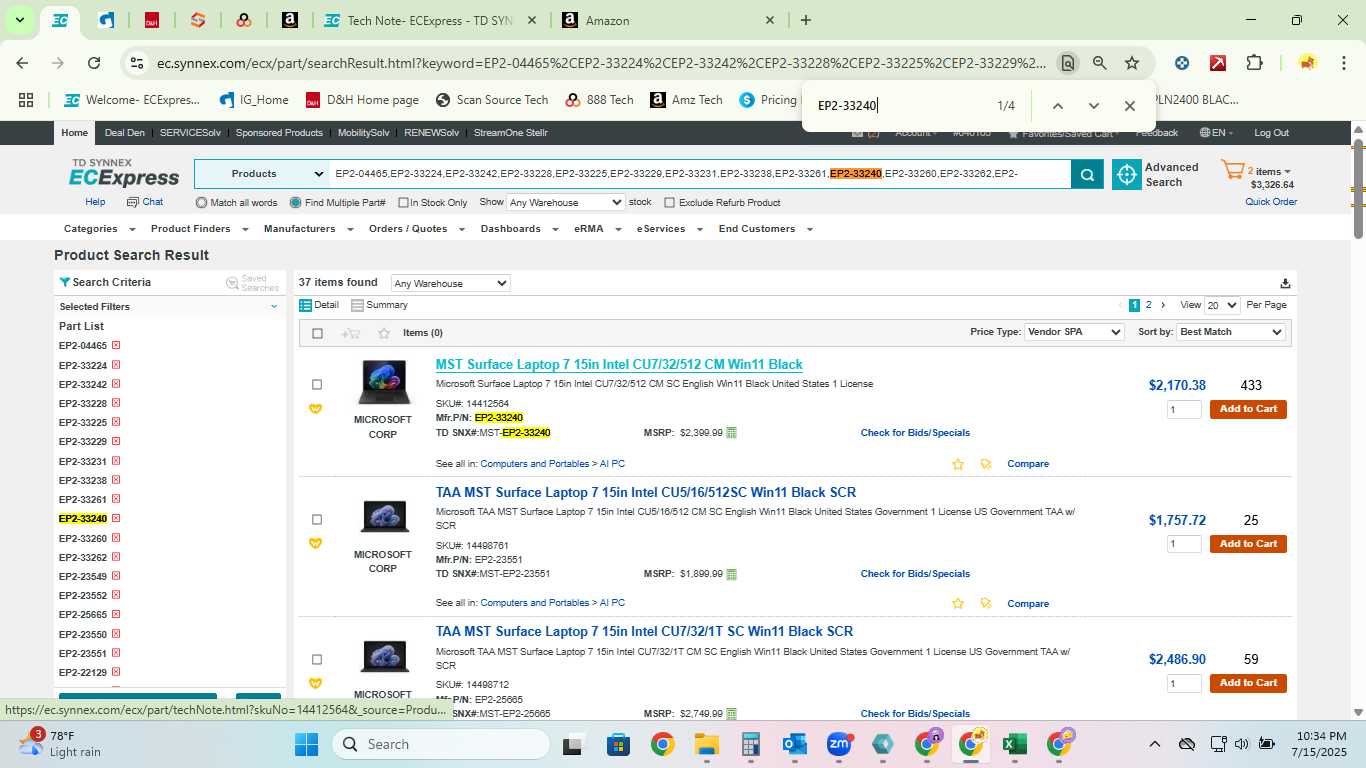Click the magnifier search button in ECExpress
This screenshot has width=1366, height=768.
(1087, 174)
